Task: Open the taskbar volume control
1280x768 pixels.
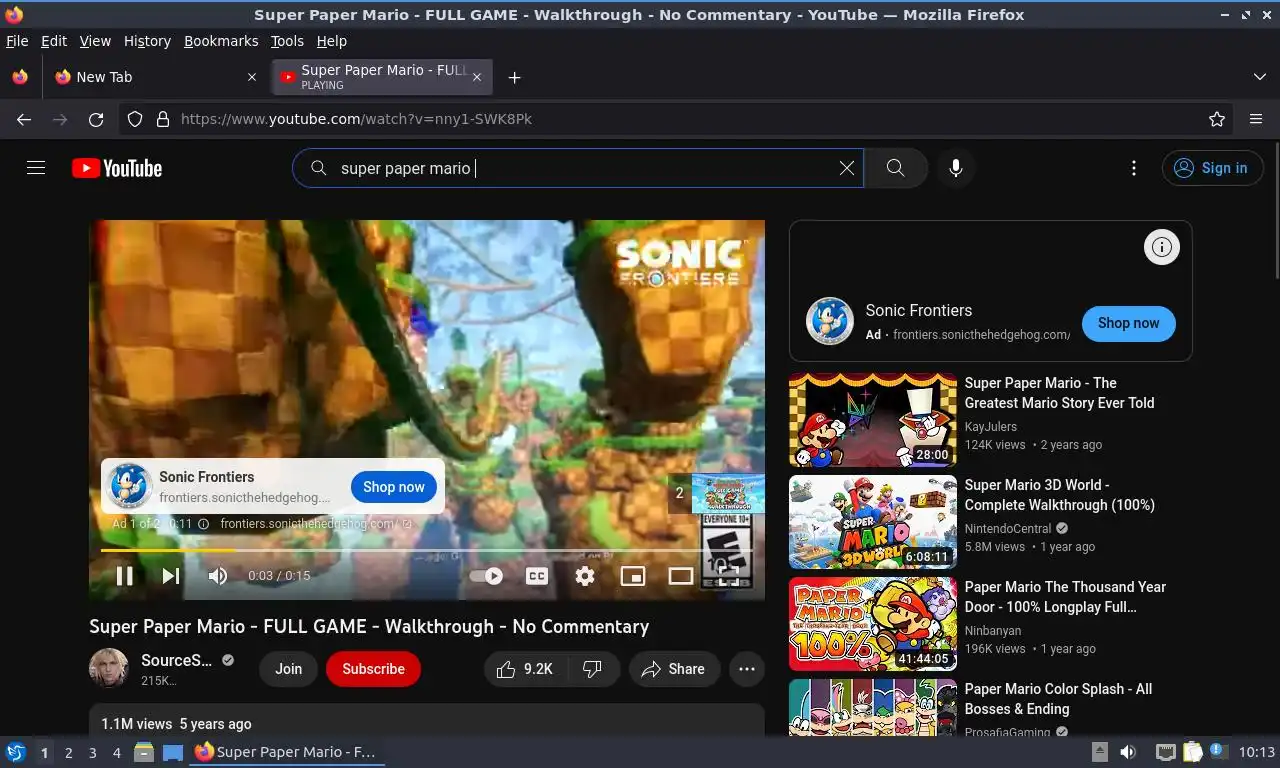Action: (1128, 752)
